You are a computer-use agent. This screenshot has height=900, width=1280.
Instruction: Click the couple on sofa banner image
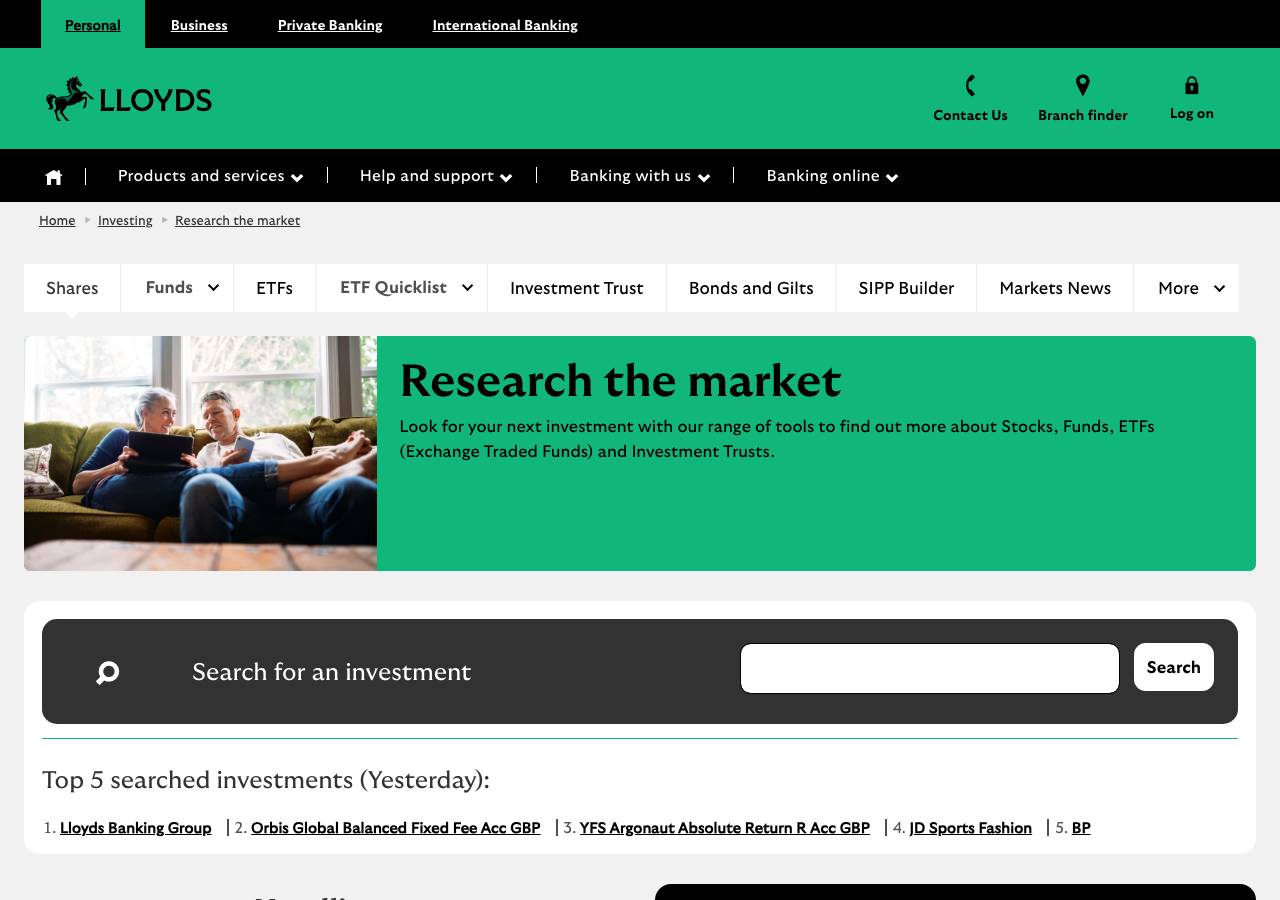point(200,453)
